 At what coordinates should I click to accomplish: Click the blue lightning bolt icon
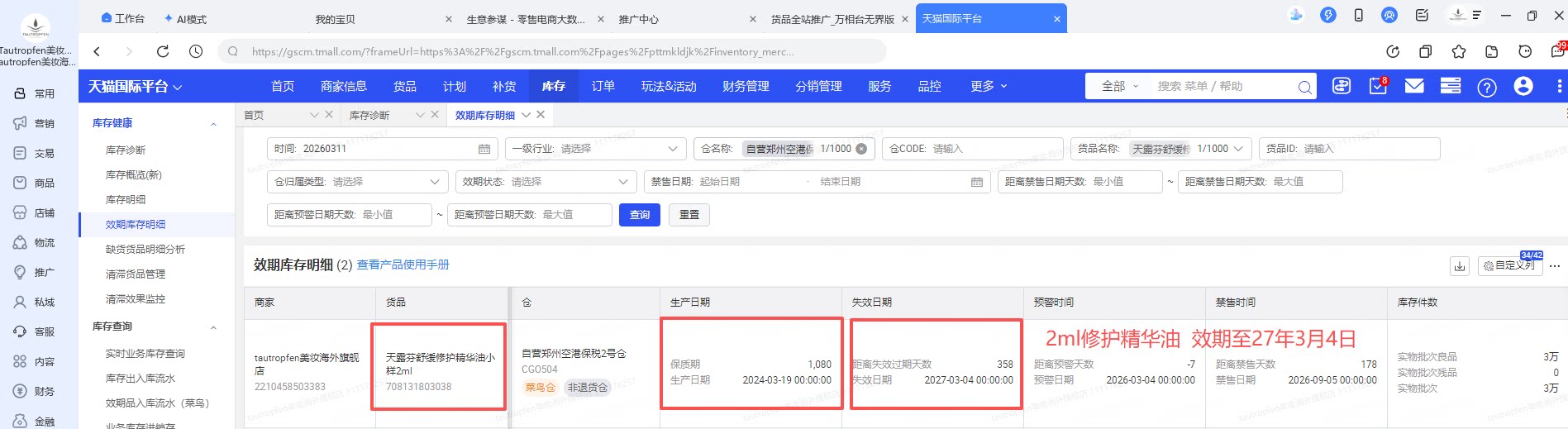pos(1327,15)
